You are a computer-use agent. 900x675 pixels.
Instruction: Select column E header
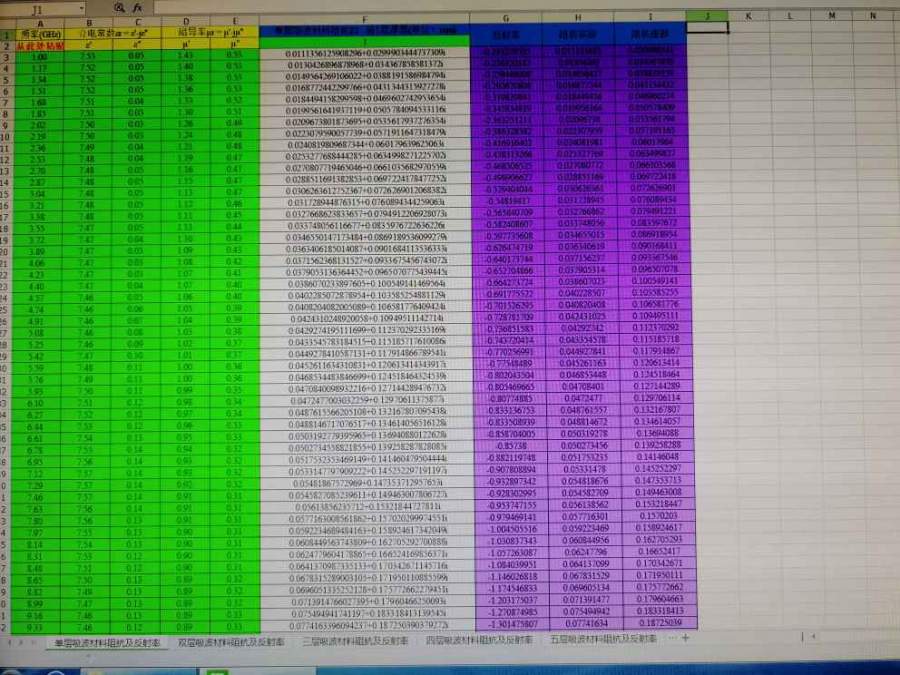[235, 21]
